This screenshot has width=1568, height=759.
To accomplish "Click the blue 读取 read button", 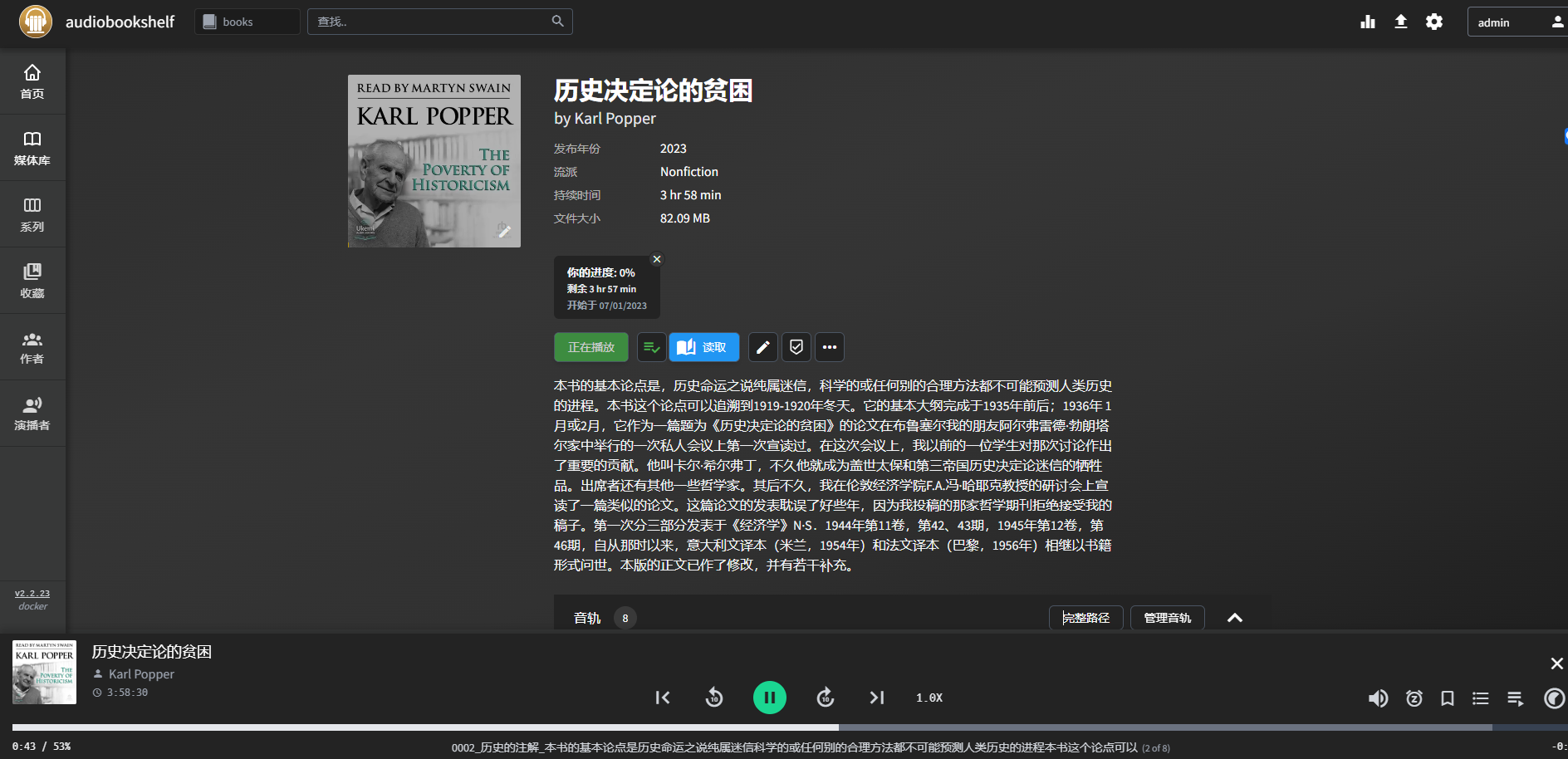I will tap(704, 347).
